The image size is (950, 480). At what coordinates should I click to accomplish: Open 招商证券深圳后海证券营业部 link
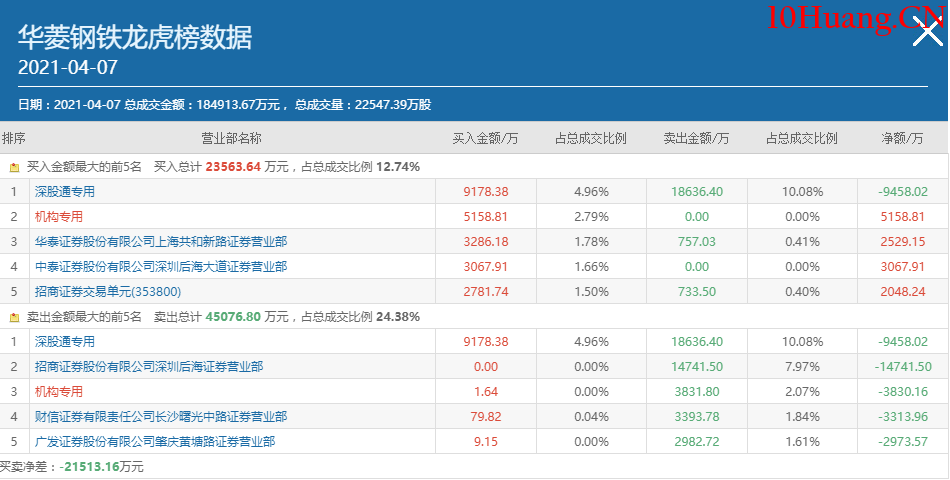[x=149, y=367]
